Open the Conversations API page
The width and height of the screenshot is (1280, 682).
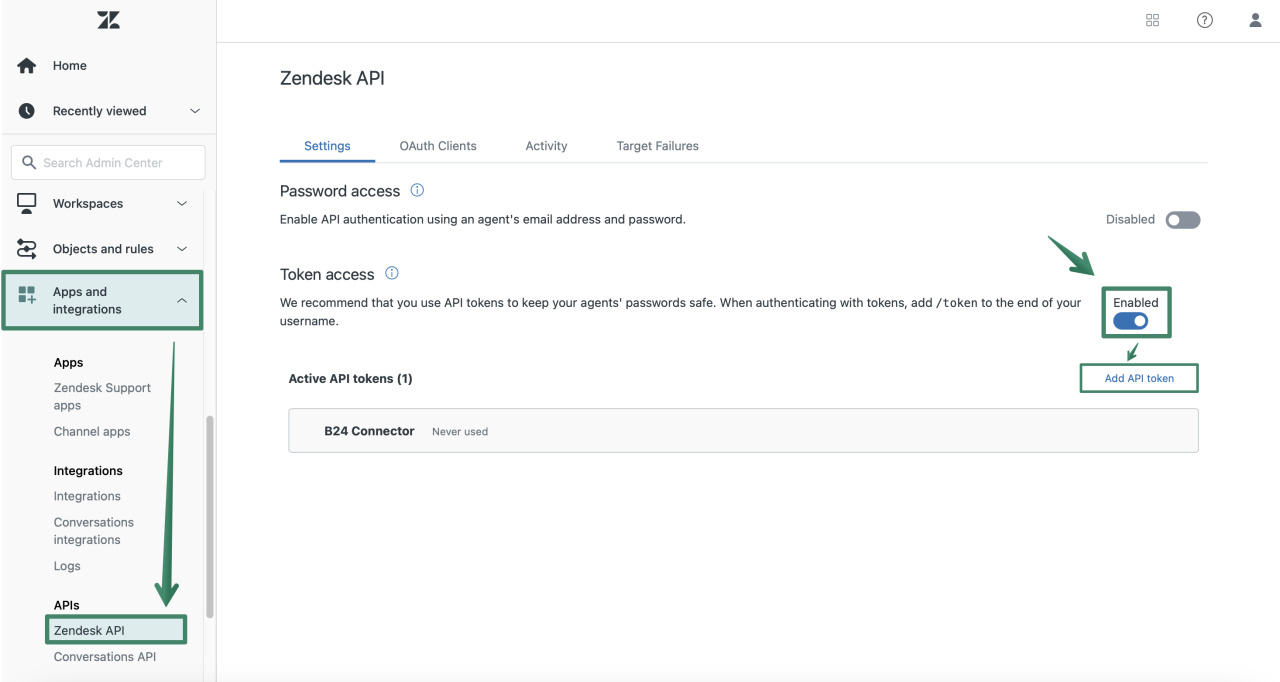(104, 656)
